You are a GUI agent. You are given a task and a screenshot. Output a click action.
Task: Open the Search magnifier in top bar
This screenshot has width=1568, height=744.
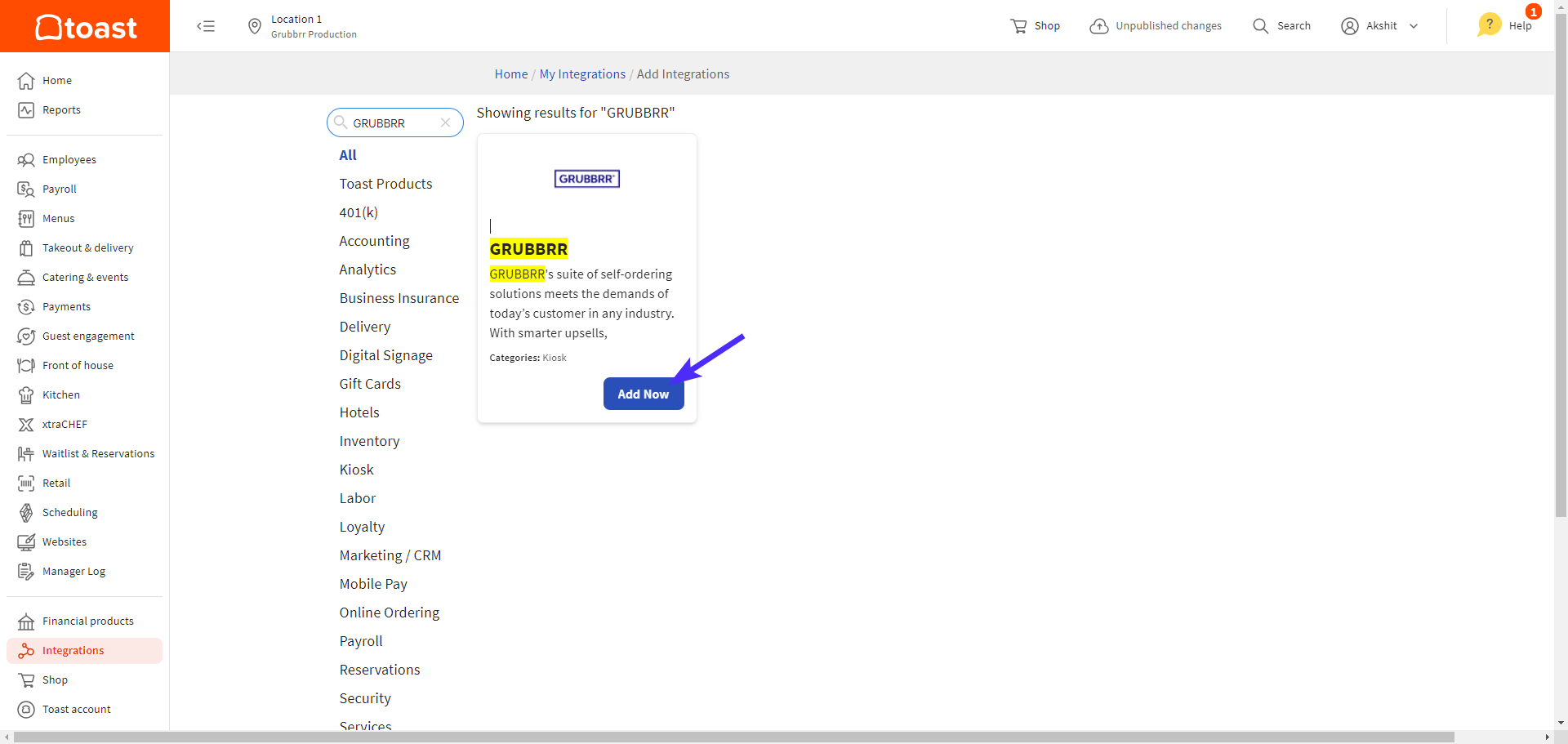coord(1261,26)
